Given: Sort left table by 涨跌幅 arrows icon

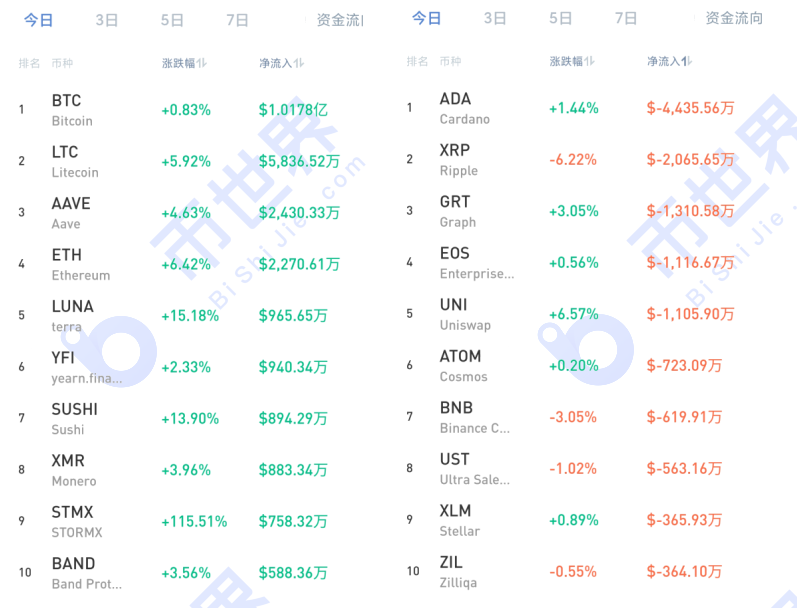Looking at the screenshot, I should [202, 63].
